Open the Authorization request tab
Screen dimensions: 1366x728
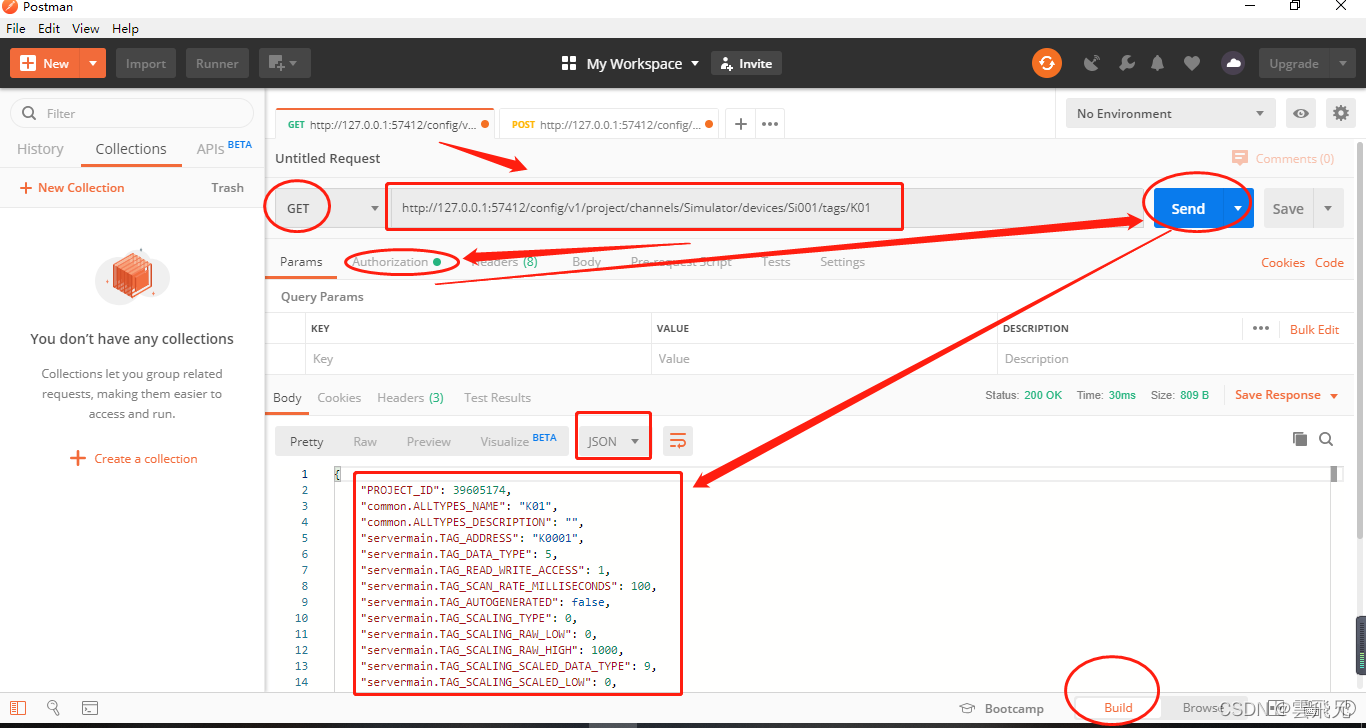[x=397, y=262]
